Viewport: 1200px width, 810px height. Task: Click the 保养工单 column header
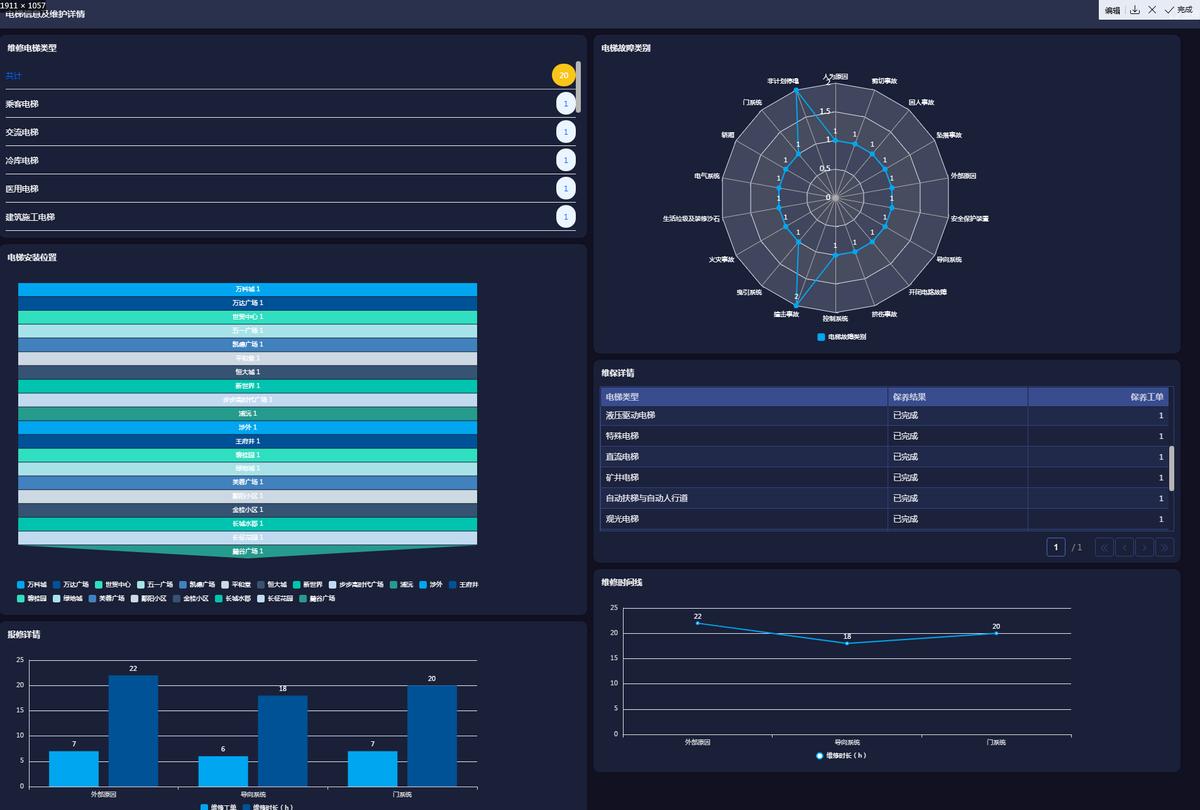click(1098, 397)
